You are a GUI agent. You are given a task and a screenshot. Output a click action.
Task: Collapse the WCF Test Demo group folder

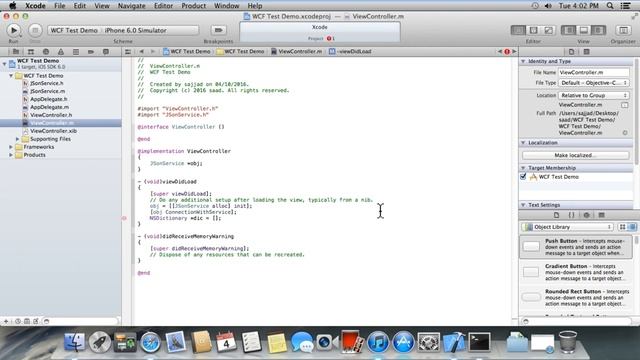pyautogui.click(x=11, y=76)
